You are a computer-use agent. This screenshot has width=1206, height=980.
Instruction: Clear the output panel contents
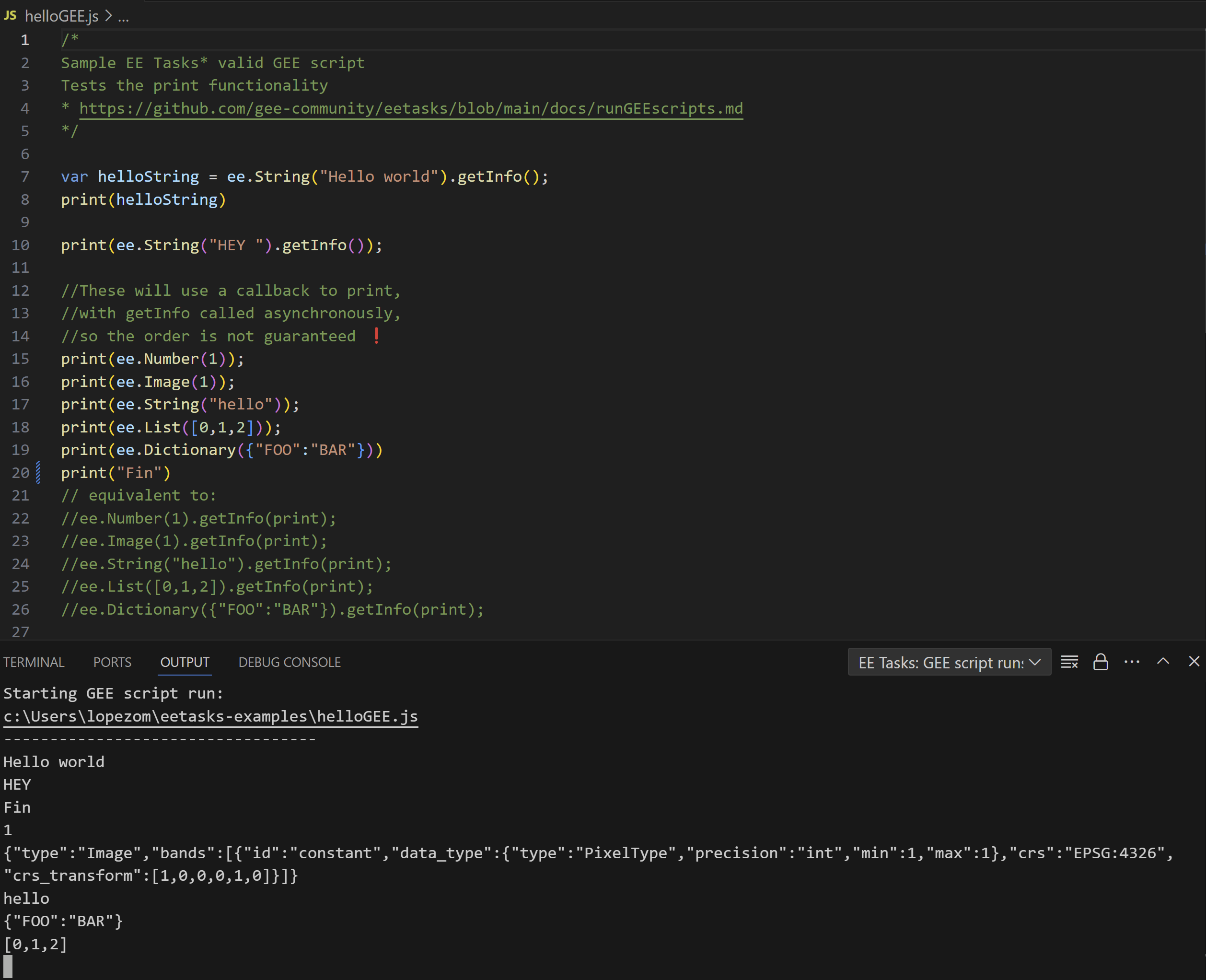1069,662
